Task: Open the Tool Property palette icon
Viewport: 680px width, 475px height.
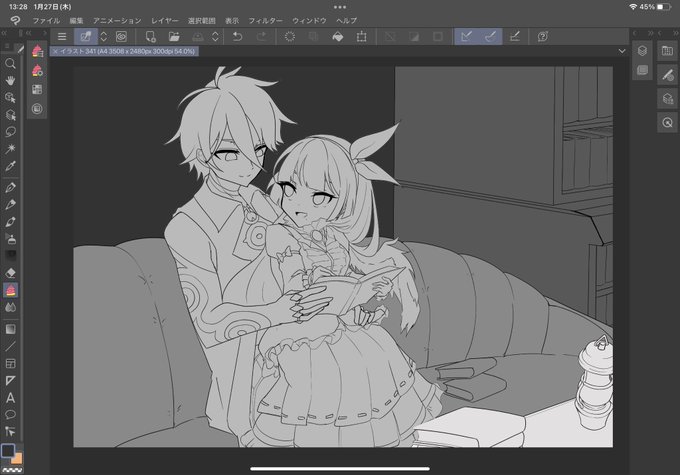Action: coord(37,70)
